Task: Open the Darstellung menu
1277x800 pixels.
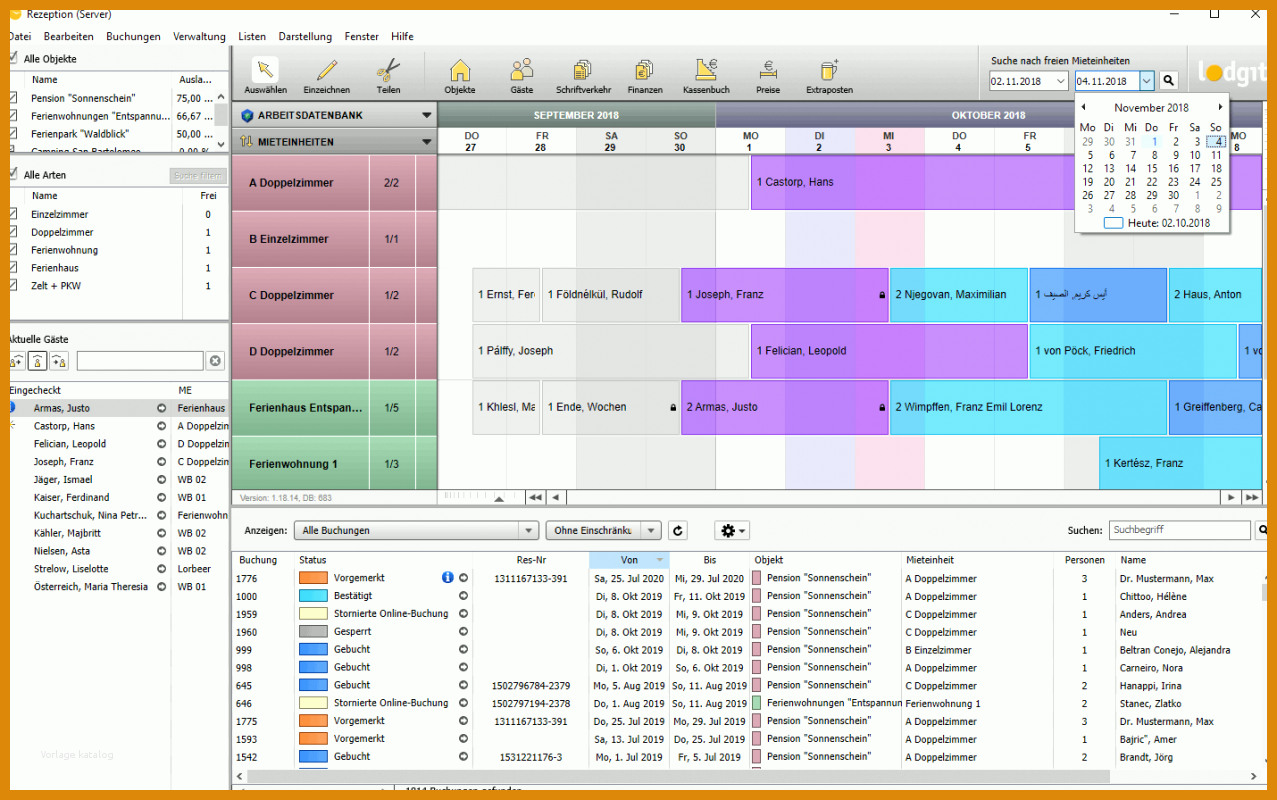Action: pyautogui.click(x=305, y=36)
